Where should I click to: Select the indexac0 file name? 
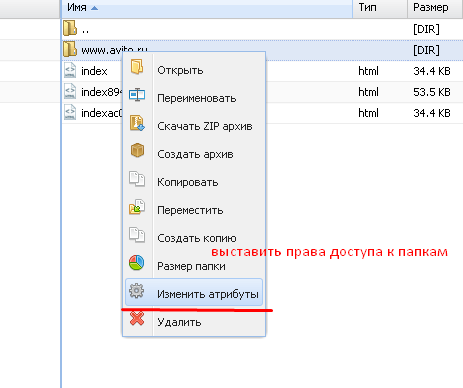102,113
